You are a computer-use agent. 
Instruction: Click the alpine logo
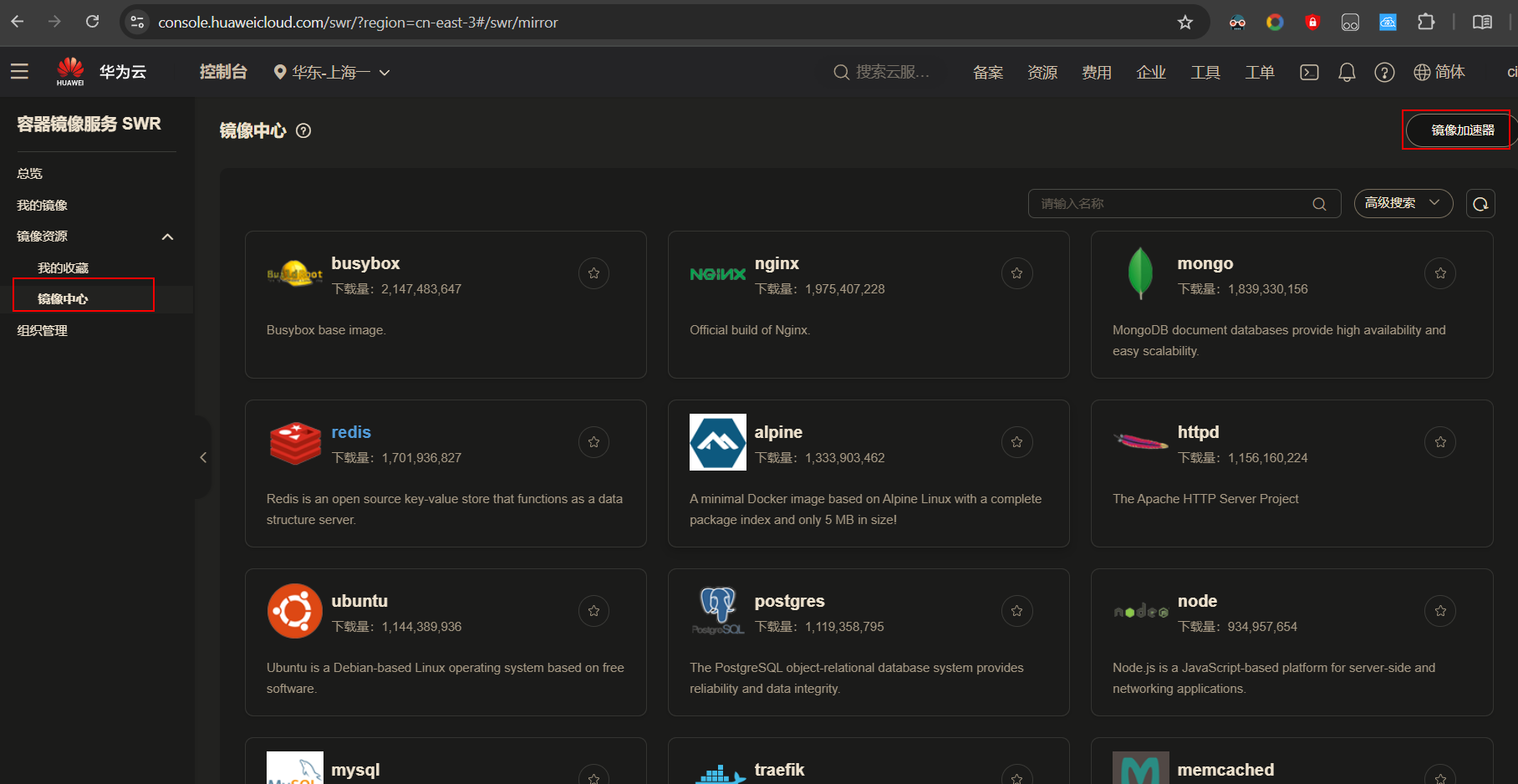click(x=718, y=442)
